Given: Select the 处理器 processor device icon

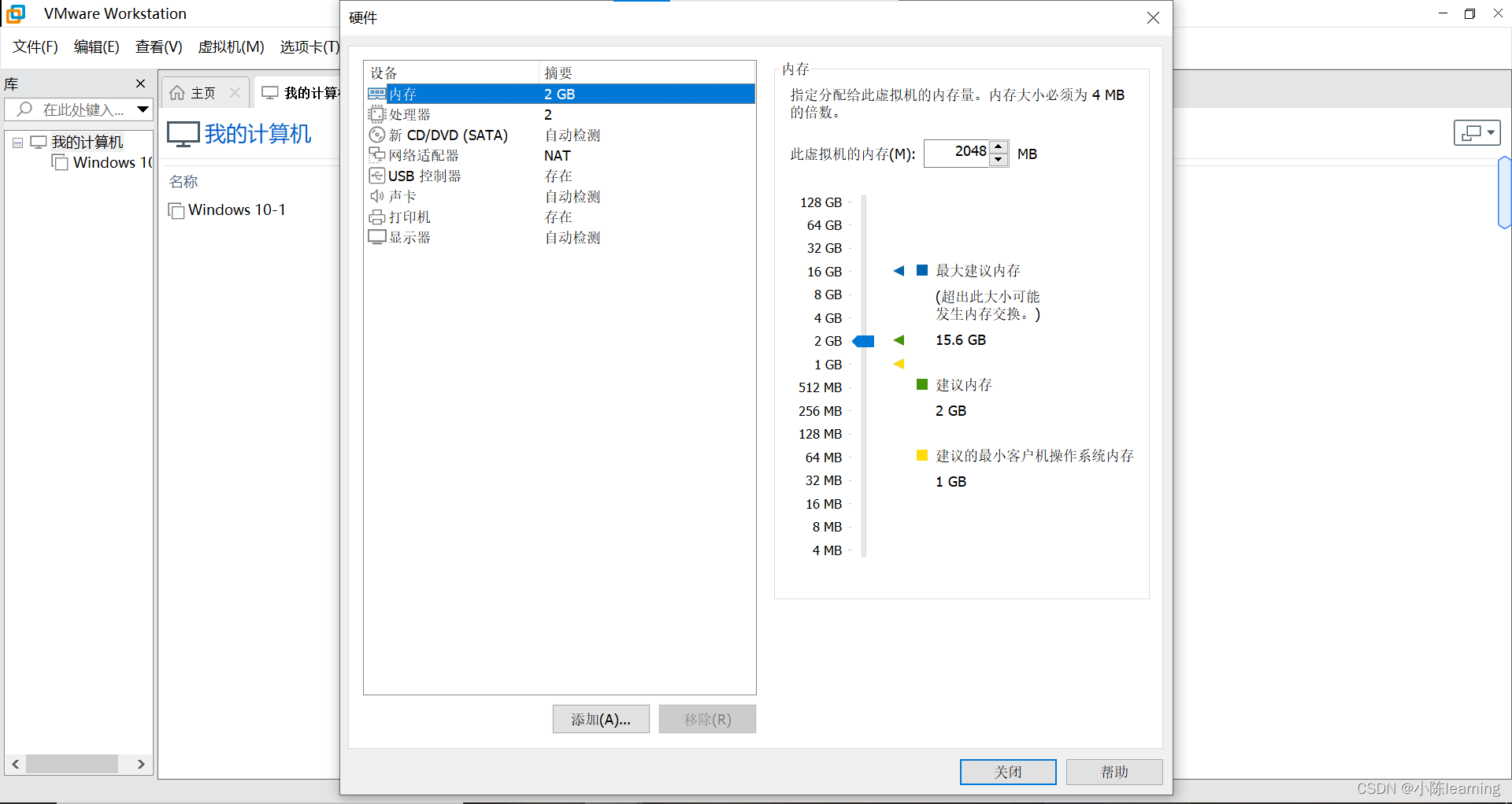Looking at the screenshot, I should point(377,114).
